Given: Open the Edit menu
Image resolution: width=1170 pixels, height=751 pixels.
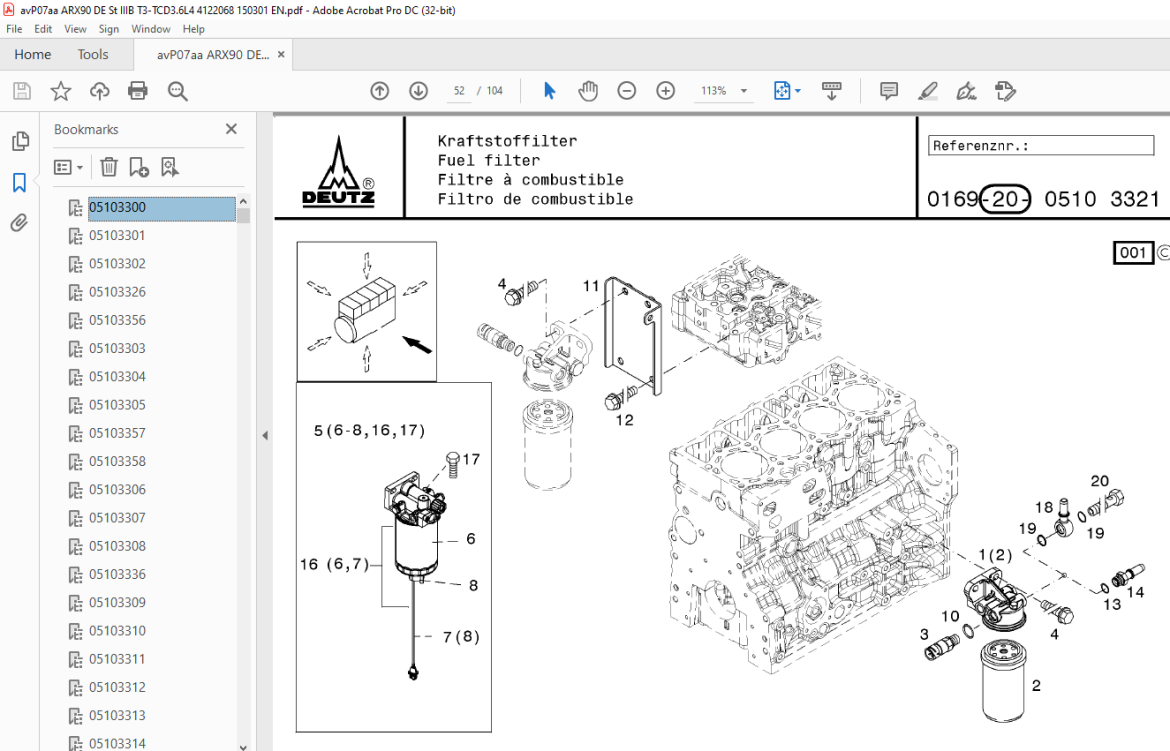Looking at the screenshot, I should click(43, 29).
